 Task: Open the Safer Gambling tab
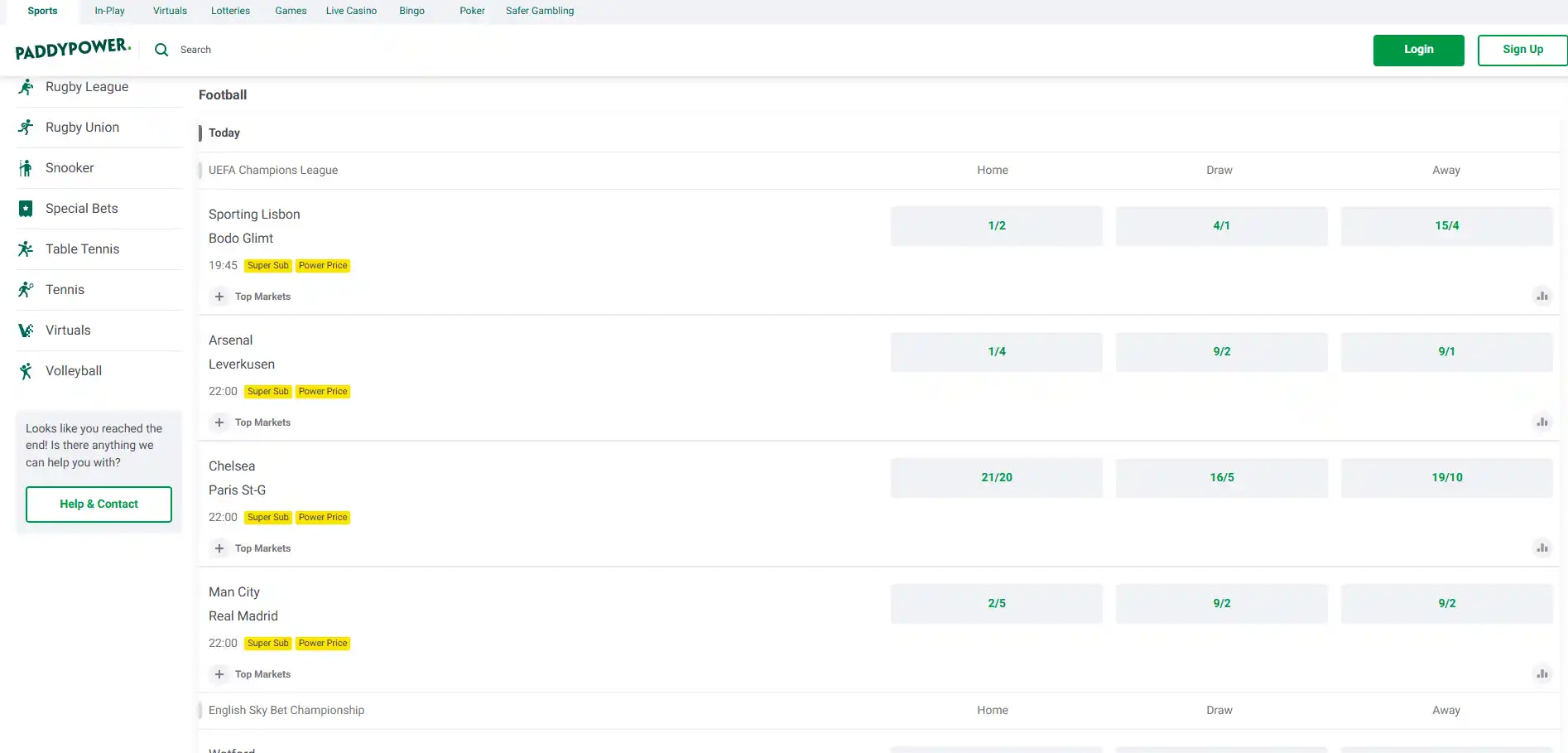(x=540, y=11)
